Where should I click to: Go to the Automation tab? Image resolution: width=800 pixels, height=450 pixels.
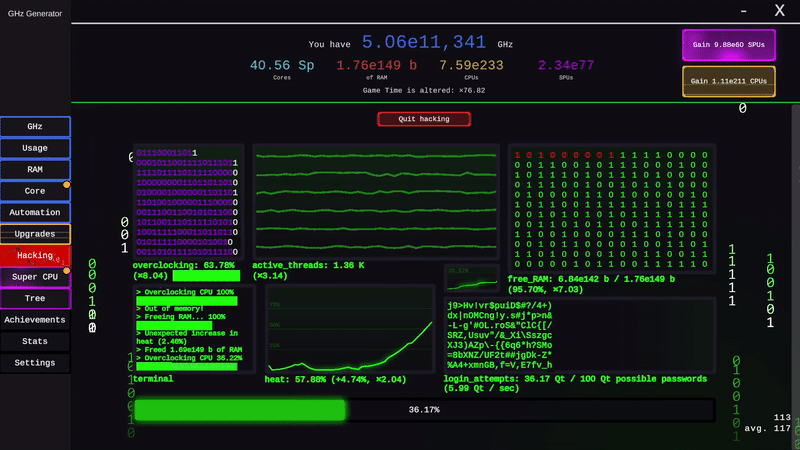35,212
